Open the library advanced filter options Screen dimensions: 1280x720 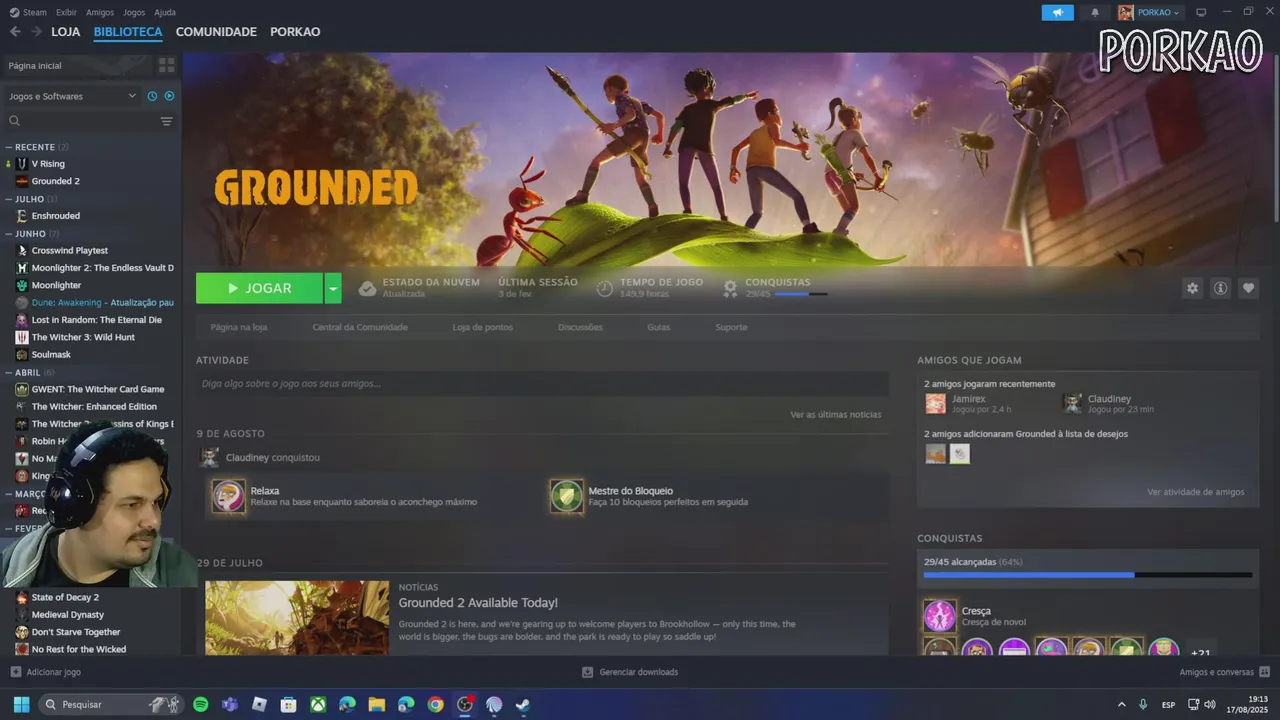tap(167, 121)
